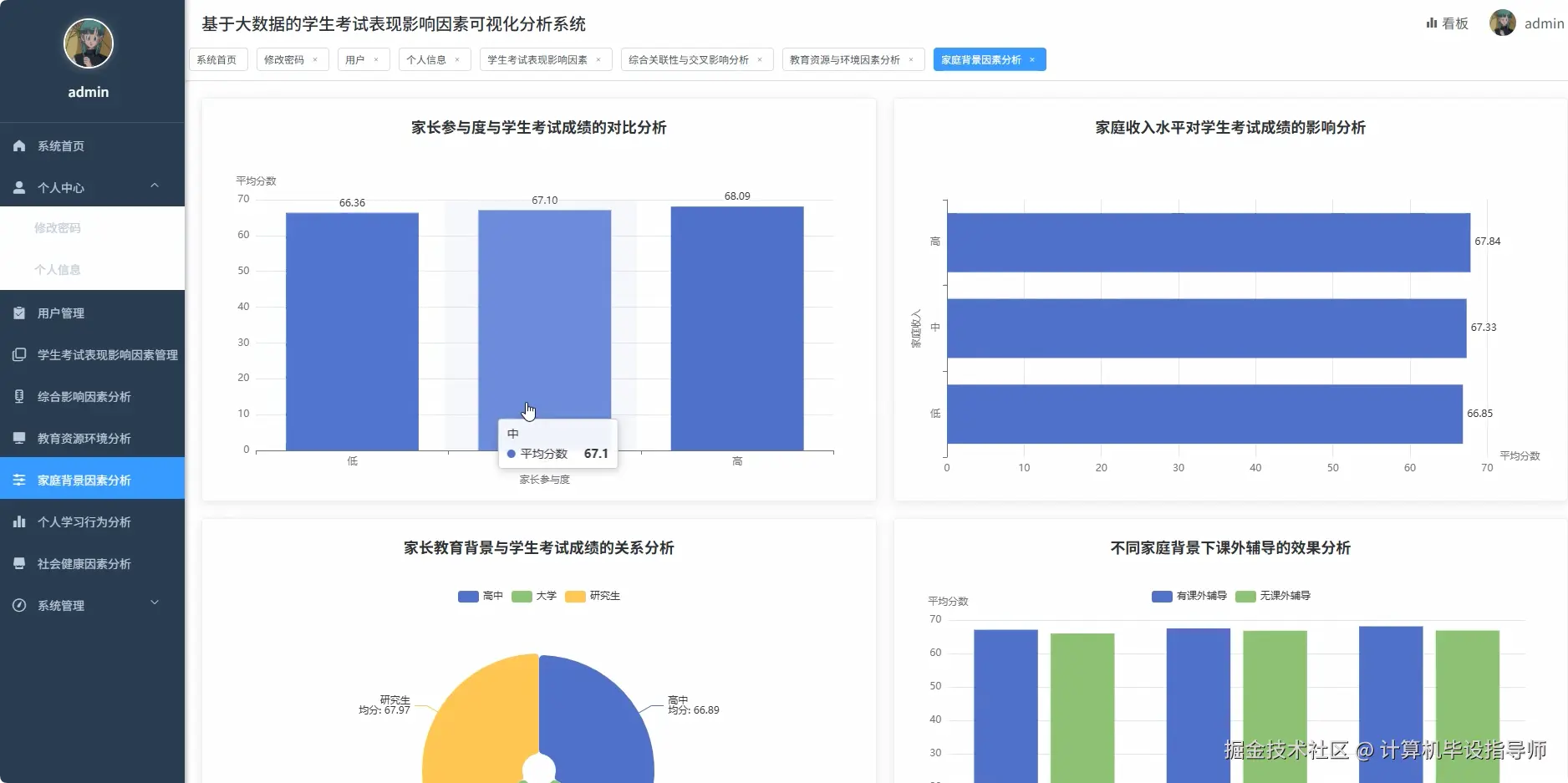Viewport: 1568px width, 783px height.
Task: Toggle the 研究生 pie legend item
Action: tap(593, 596)
